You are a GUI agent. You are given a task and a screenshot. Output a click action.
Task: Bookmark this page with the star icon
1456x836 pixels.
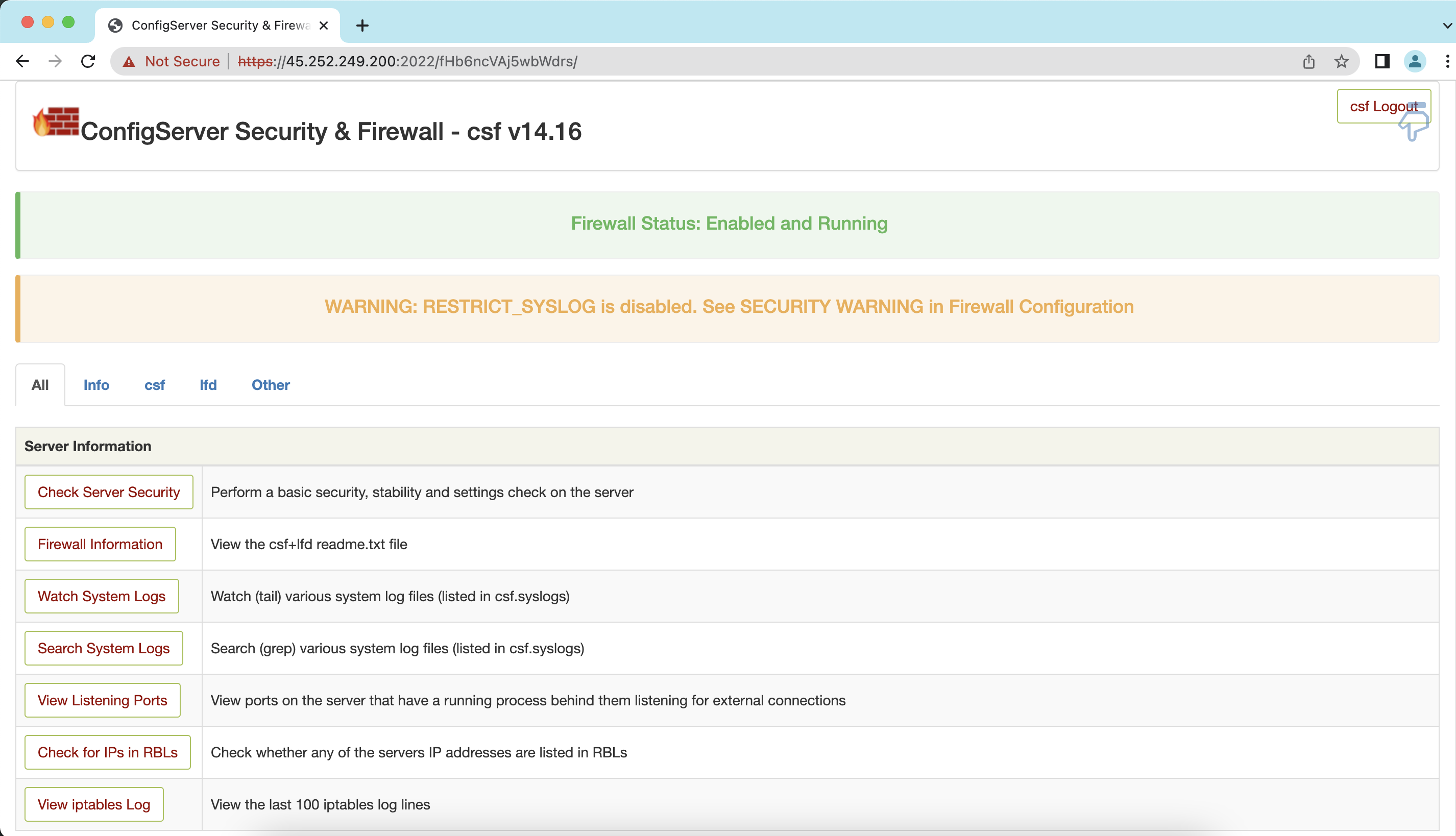pyautogui.click(x=1341, y=61)
